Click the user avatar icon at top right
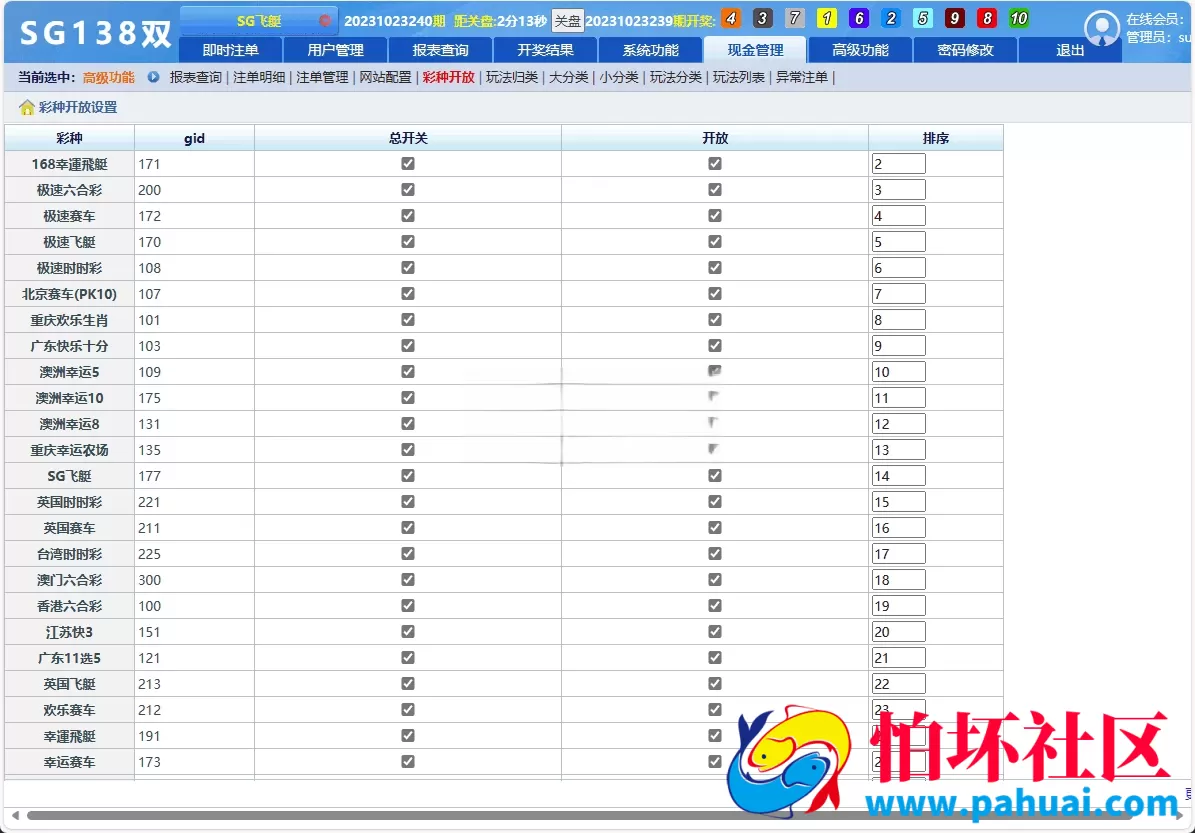1195x833 pixels. tap(1101, 28)
